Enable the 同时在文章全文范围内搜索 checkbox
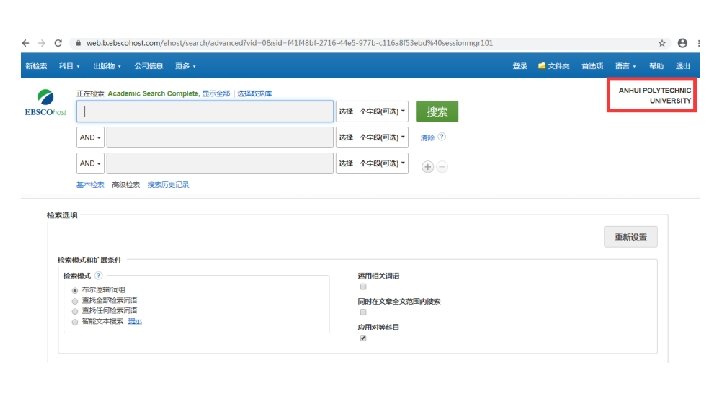Viewport: 720px width, 405px height. pyautogui.click(x=363, y=312)
